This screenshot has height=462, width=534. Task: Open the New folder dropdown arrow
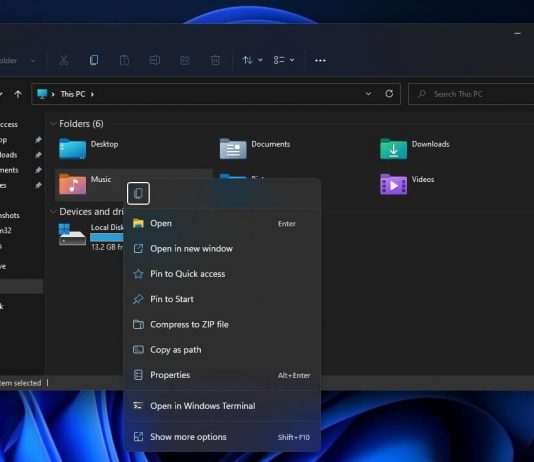click(x=33, y=61)
